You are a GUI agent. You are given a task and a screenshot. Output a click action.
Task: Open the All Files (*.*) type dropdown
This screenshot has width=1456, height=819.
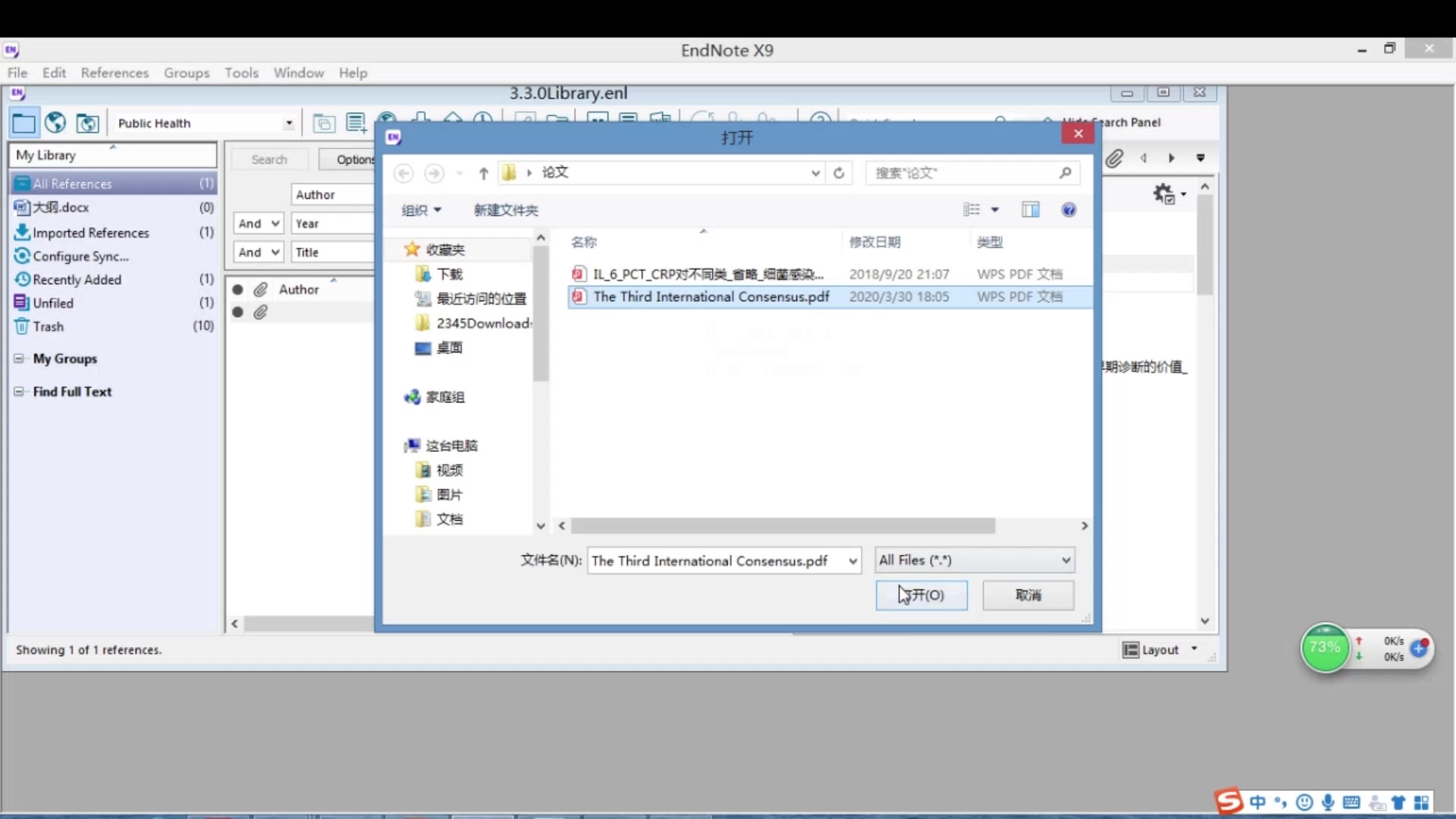coord(974,560)
